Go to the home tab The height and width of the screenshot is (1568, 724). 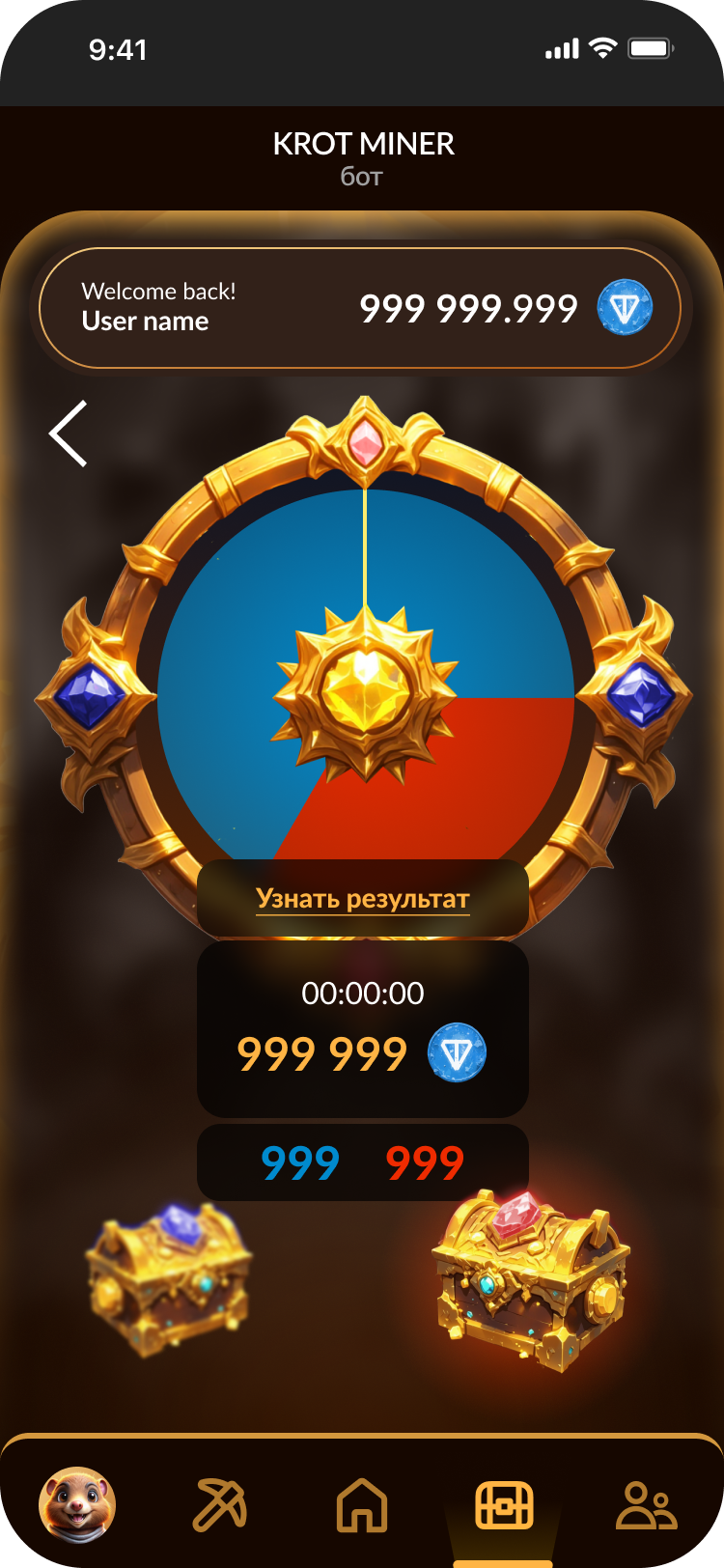(x=362, y=1504)
